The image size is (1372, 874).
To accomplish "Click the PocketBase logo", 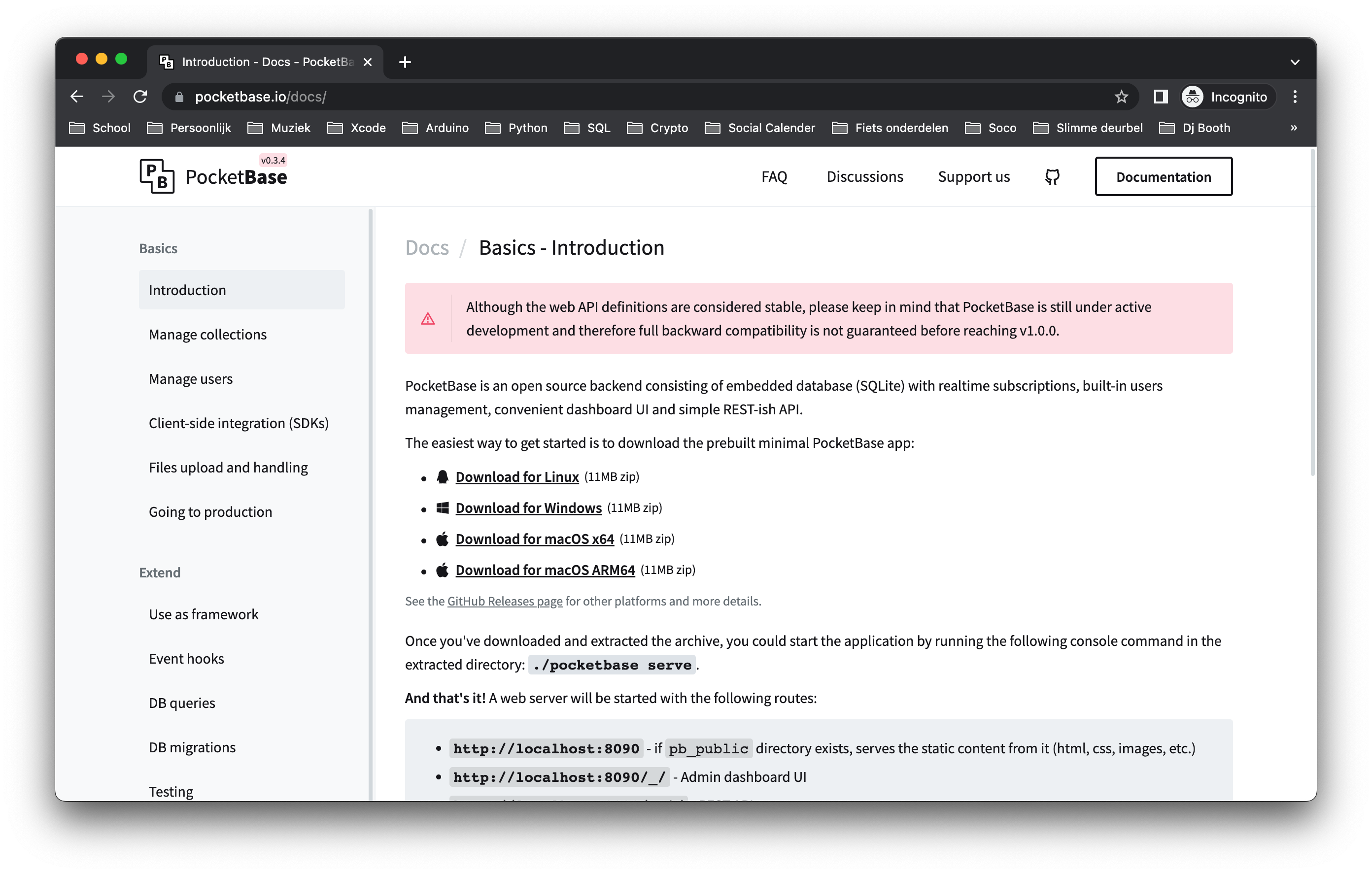I will click(213, 176).
